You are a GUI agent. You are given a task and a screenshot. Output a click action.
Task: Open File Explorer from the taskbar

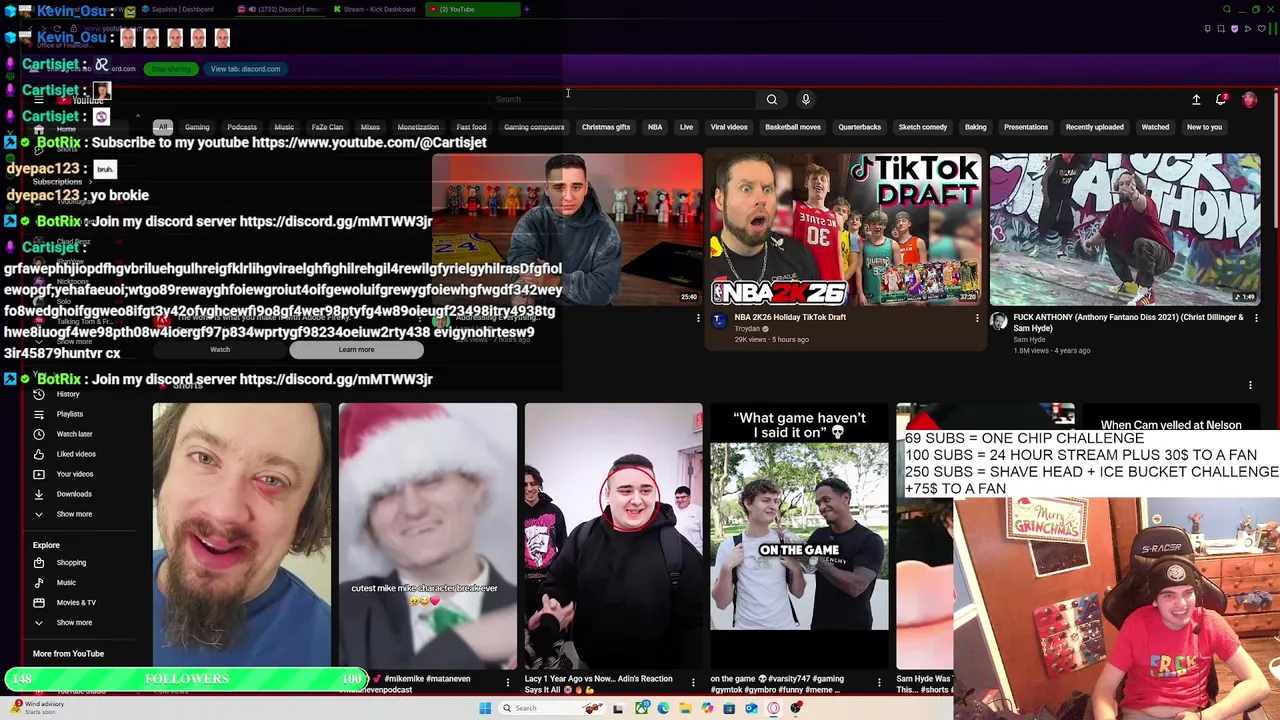[685, 708]
